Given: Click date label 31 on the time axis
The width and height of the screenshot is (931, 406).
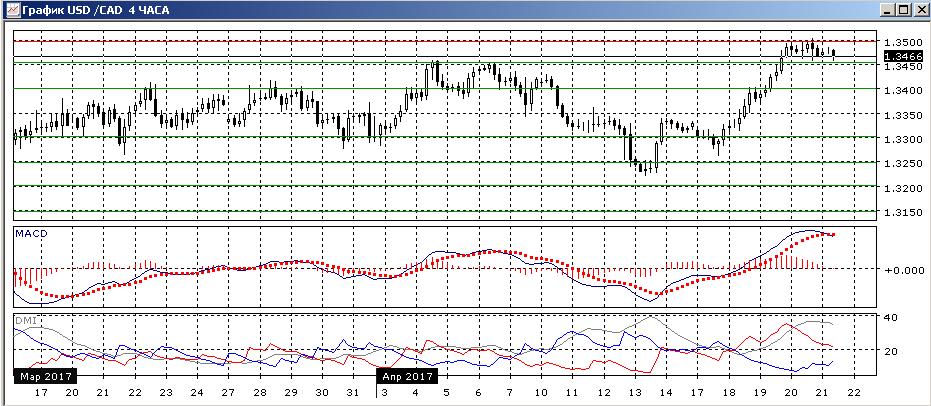Looking at the screenshot, I should (353, 393).
